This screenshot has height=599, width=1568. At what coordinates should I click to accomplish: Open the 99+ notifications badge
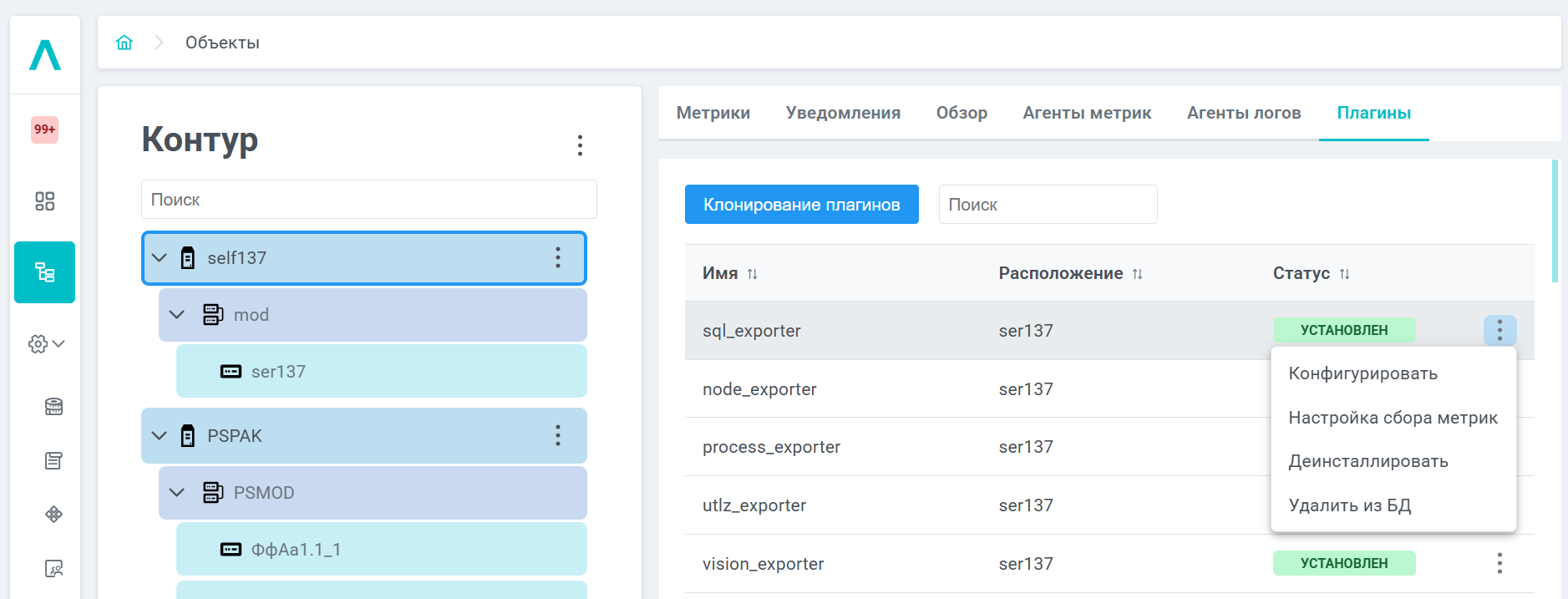point(44,129)
